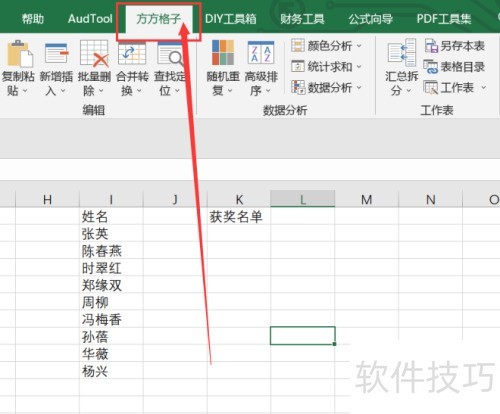This screenshot has height=414, width=500.
Task: Click the 新增插入 icon
Action: point(56,53)
